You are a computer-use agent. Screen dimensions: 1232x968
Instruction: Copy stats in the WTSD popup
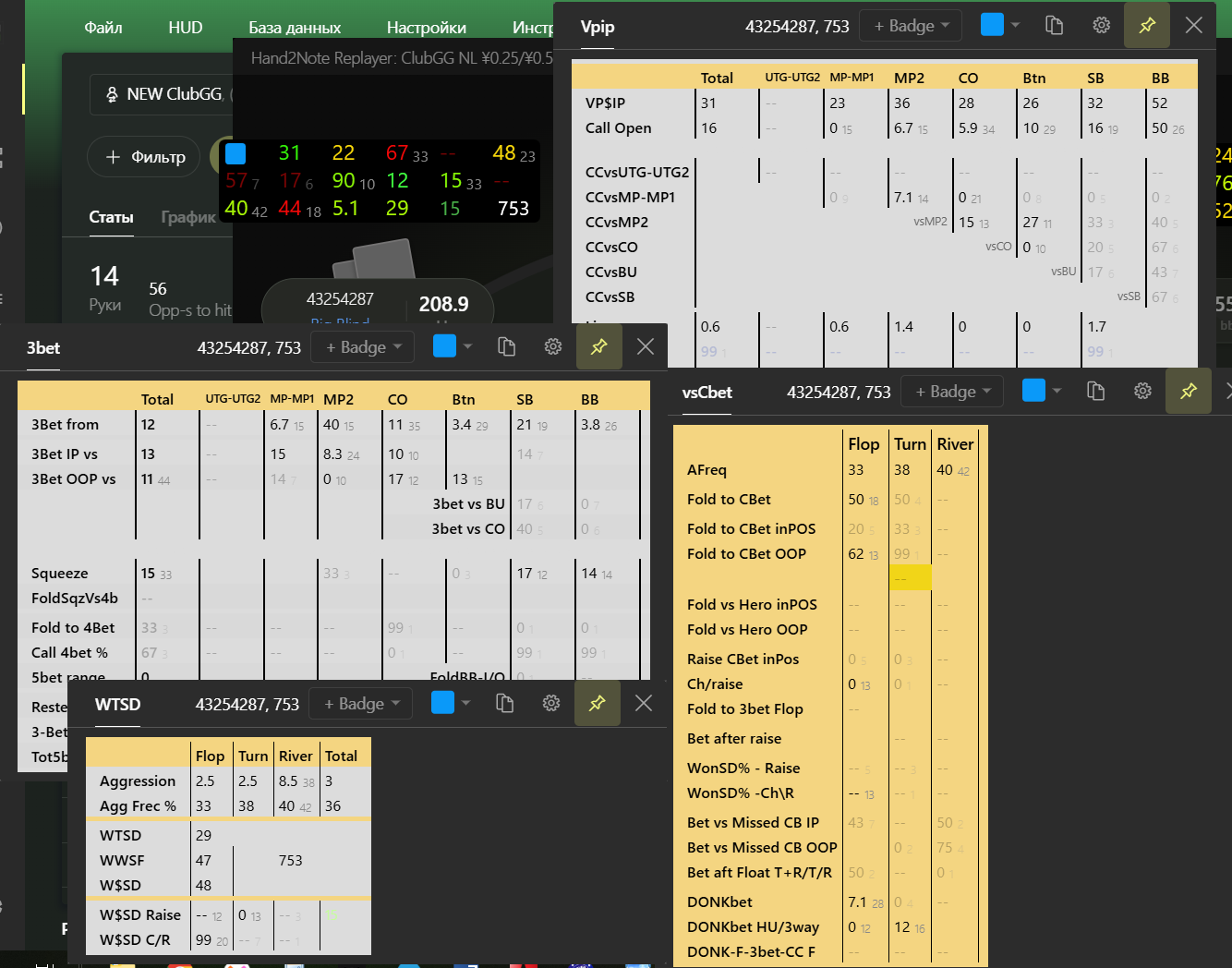click(504, 703)
